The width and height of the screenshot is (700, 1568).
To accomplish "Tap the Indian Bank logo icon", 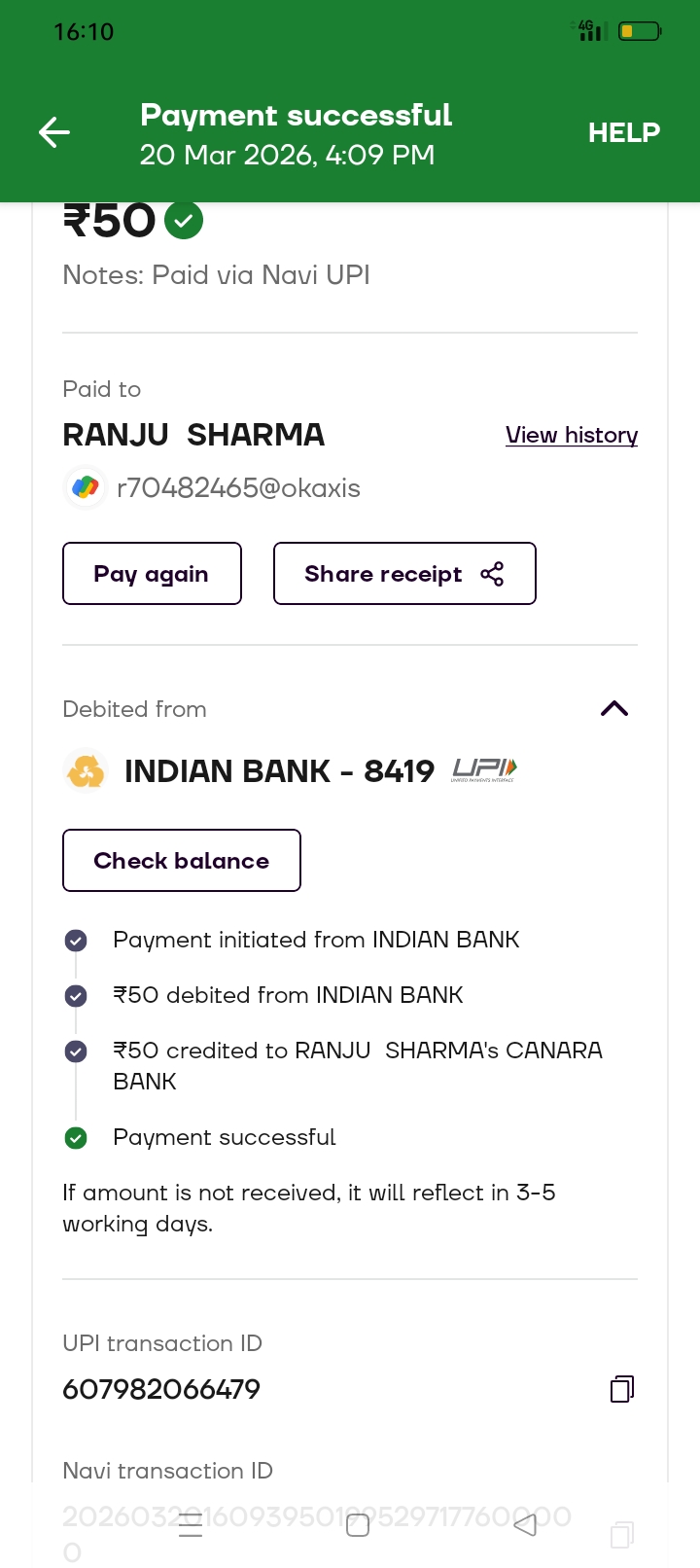I will tap(86, 771).
